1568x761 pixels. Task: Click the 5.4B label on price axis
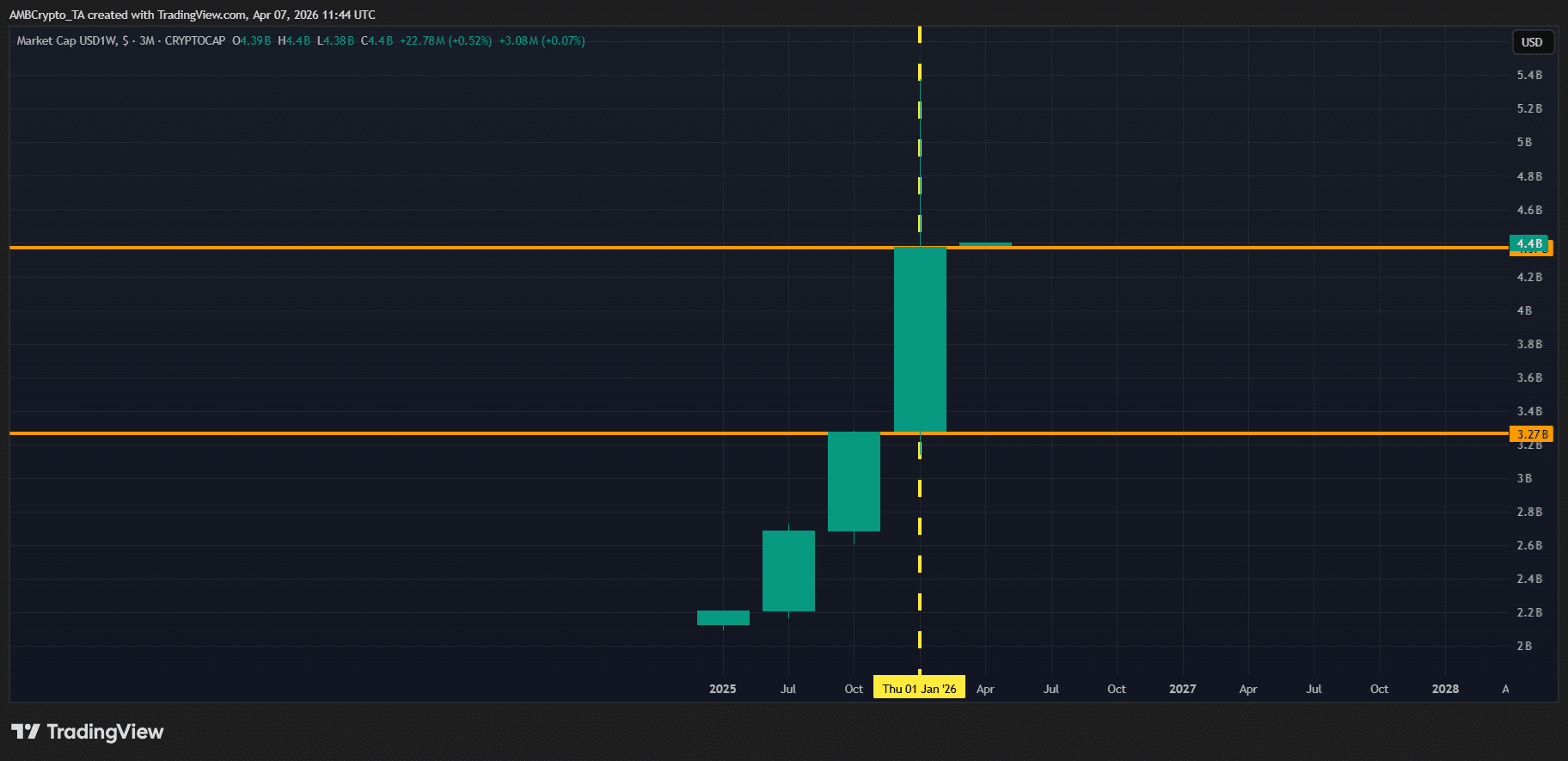point(1529,75)
